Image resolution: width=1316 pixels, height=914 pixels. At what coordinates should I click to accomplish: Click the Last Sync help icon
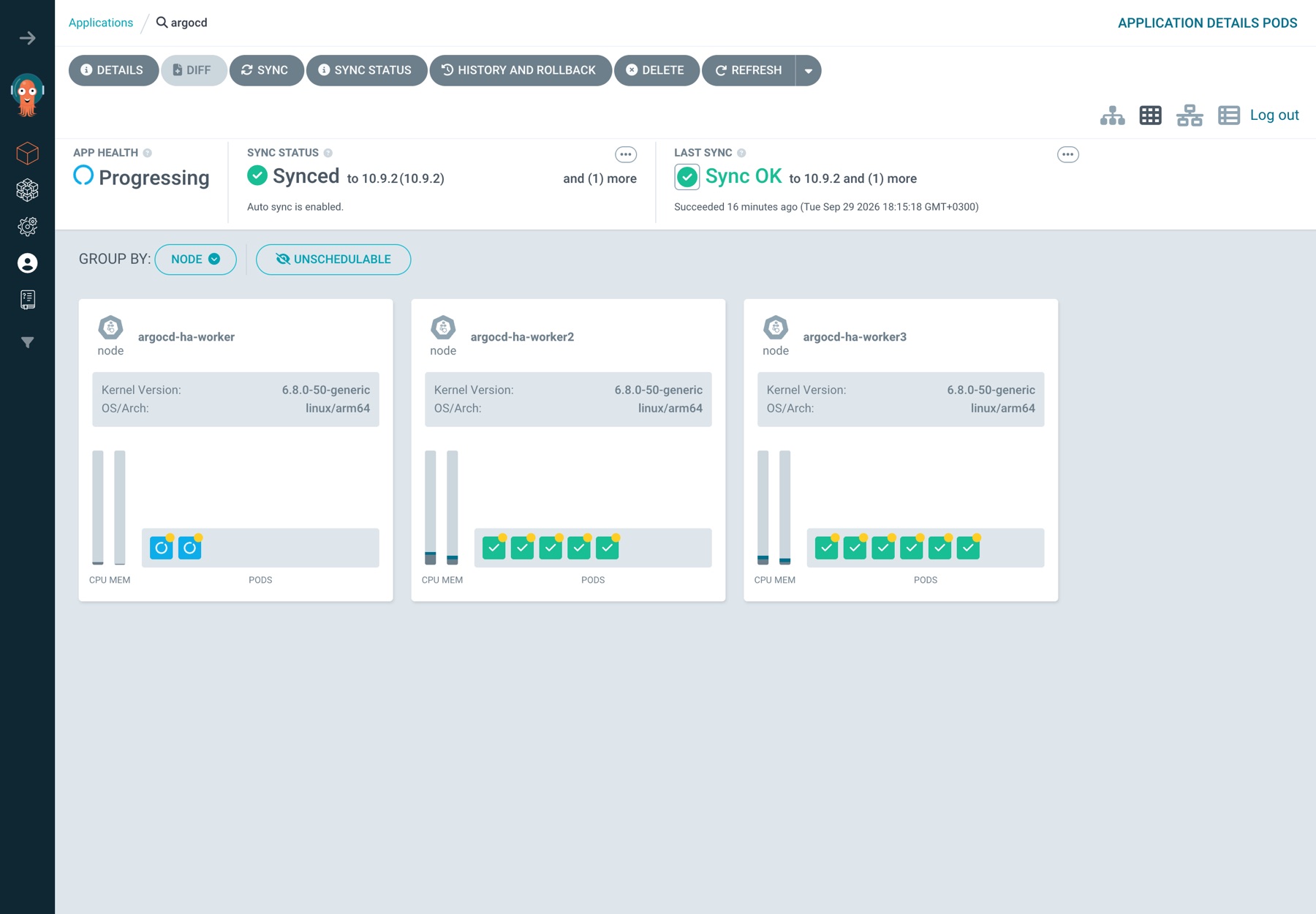(741, 153)
